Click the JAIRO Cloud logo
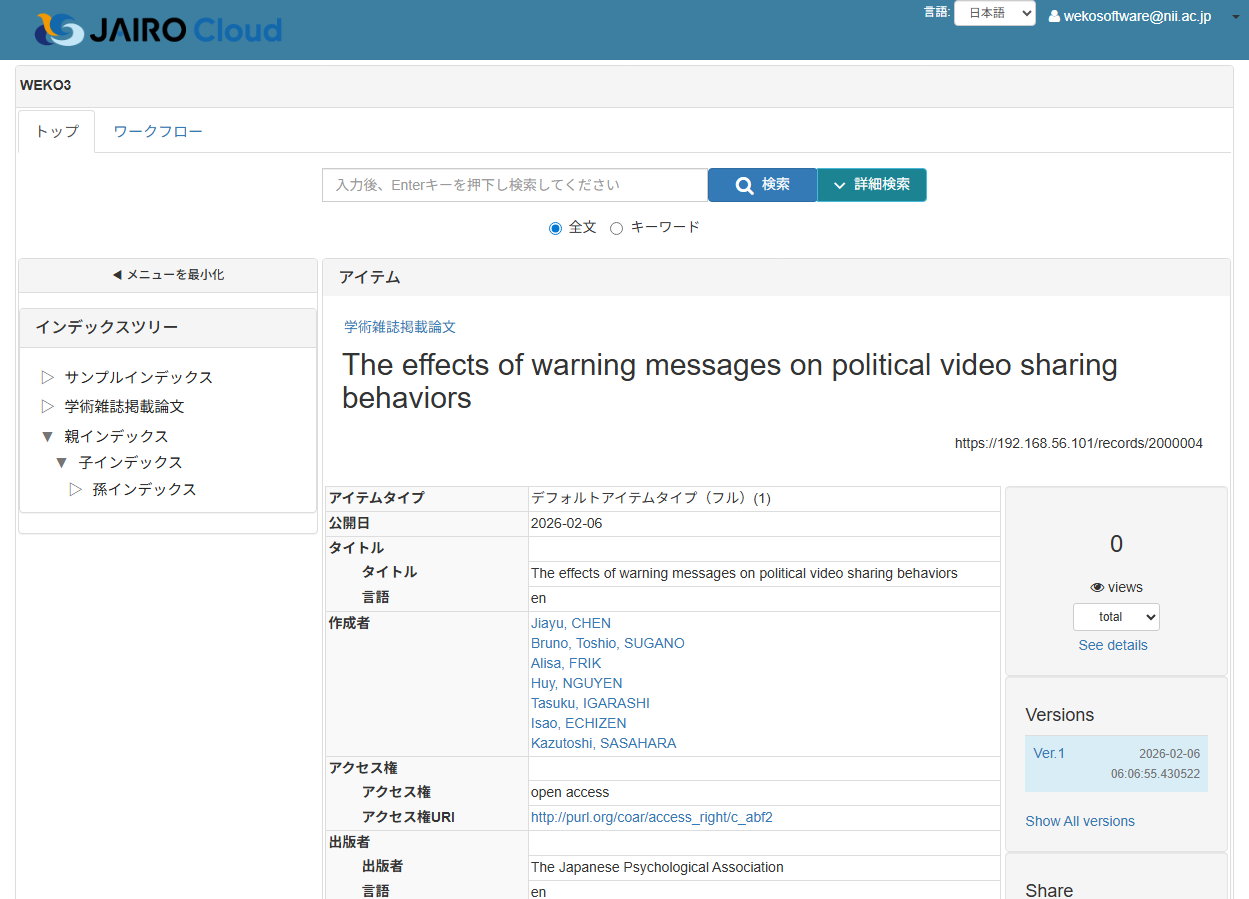This screenshot has height=899, width=1249. click(158, 29)
